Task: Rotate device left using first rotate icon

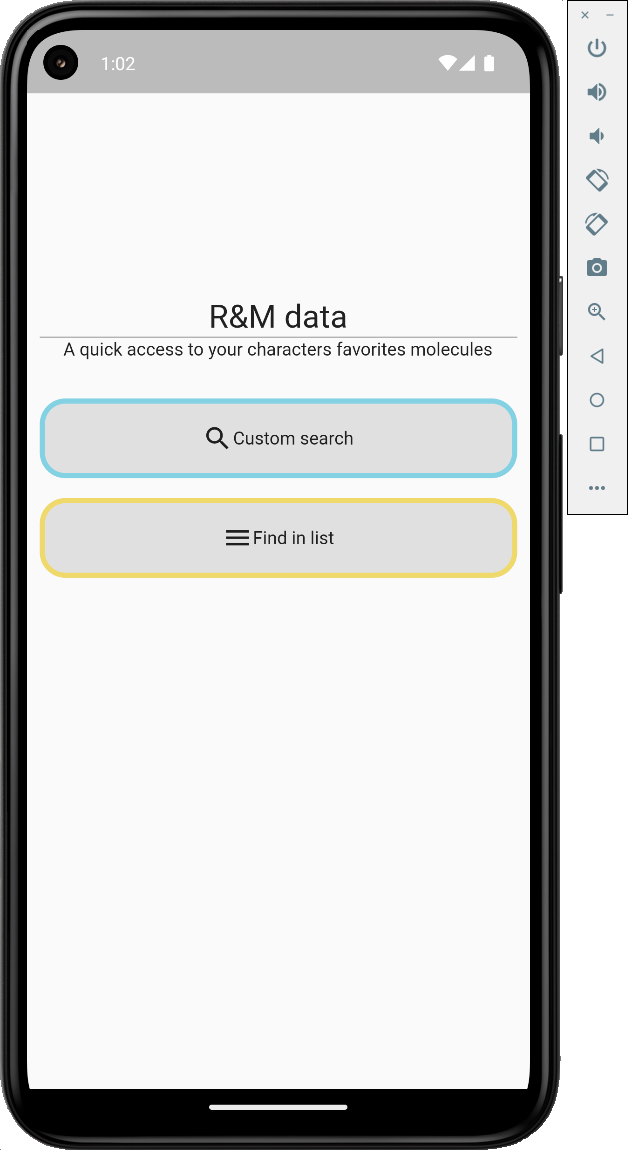Action: (597, 180)
